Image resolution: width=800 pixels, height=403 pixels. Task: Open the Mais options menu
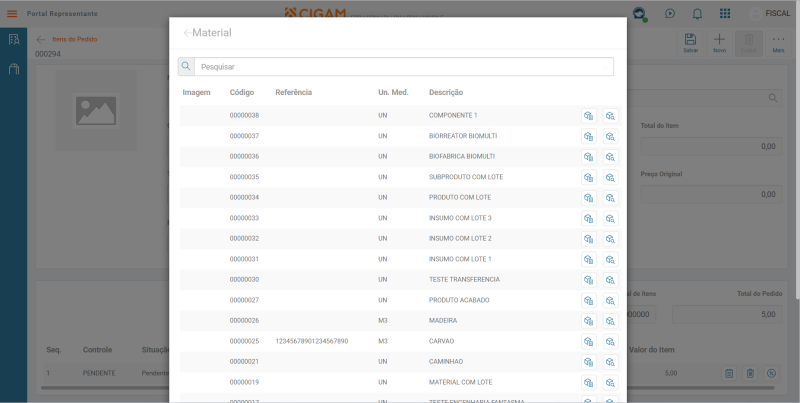tap(778, 44)
